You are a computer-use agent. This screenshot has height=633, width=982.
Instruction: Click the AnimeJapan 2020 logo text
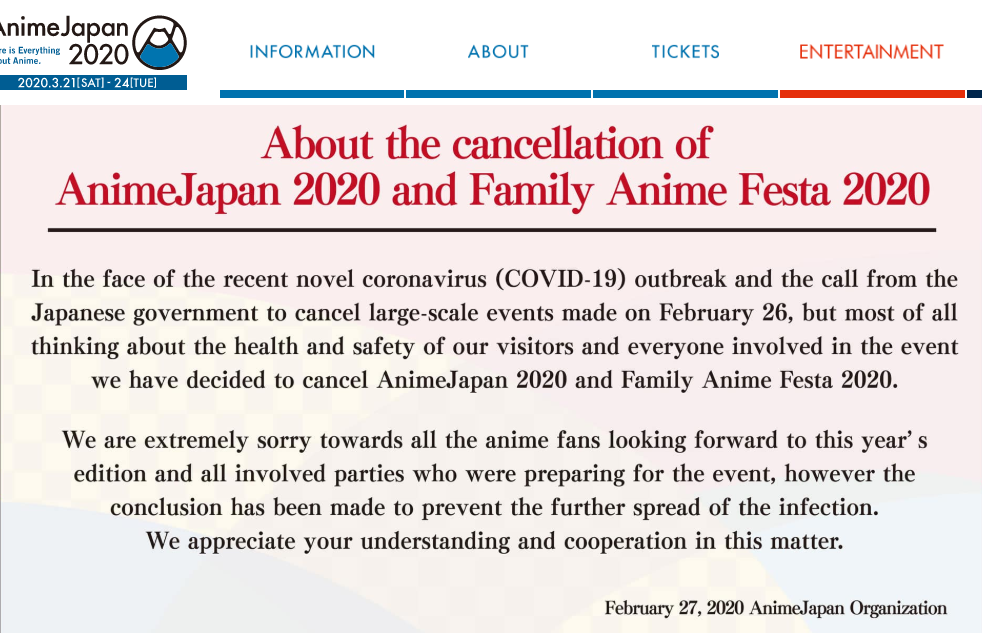pyautogui.click(x=64, y=42)
